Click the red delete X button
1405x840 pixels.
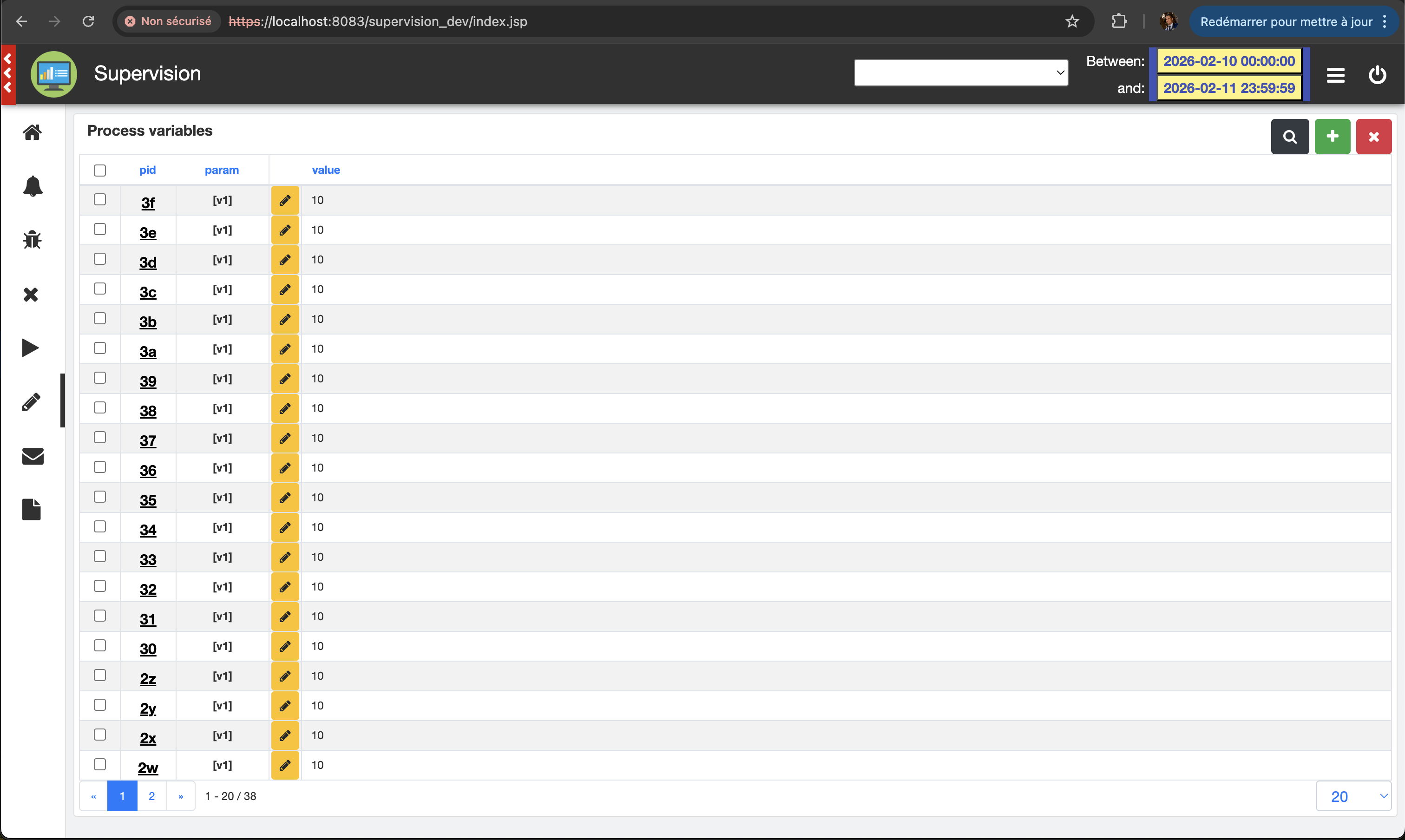[1373, 137]
